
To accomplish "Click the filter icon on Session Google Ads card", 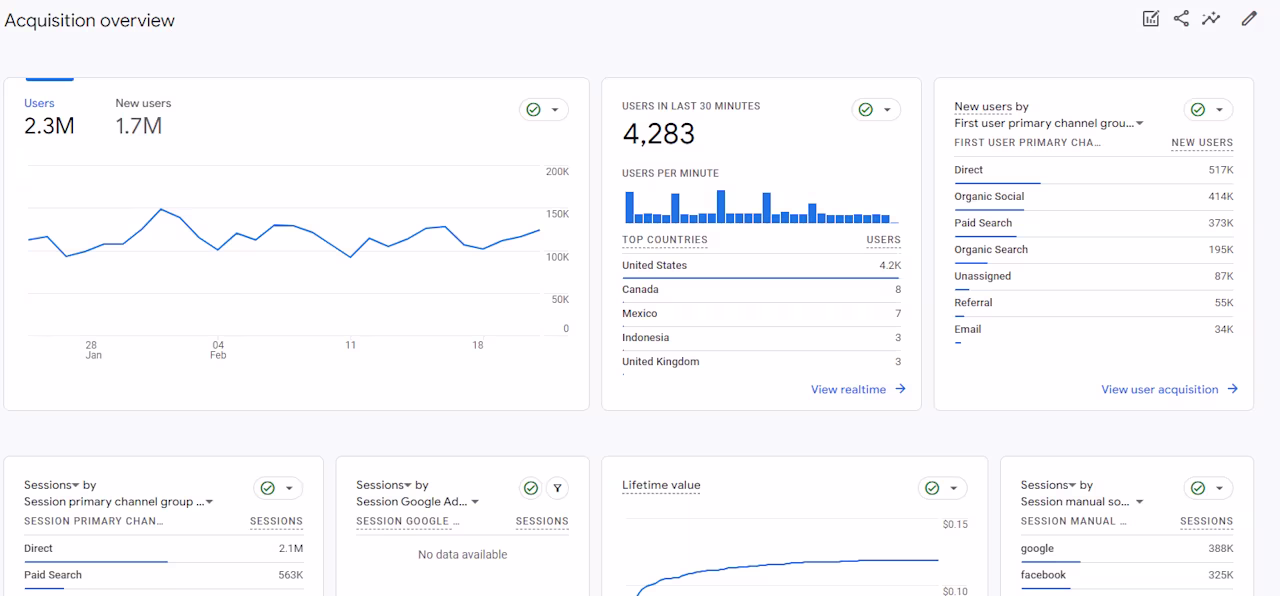I will point(558,488).
